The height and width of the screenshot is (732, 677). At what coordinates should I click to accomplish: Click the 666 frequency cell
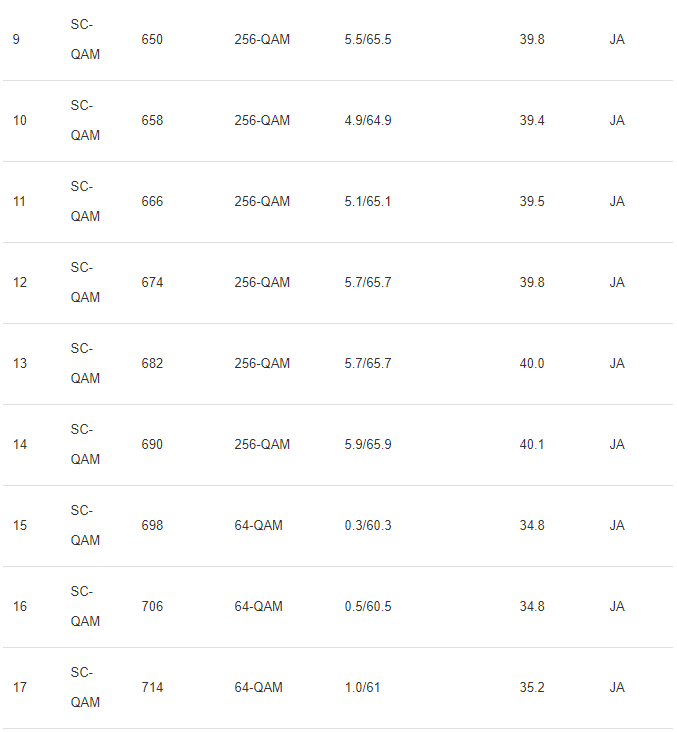tap(152, 202)
